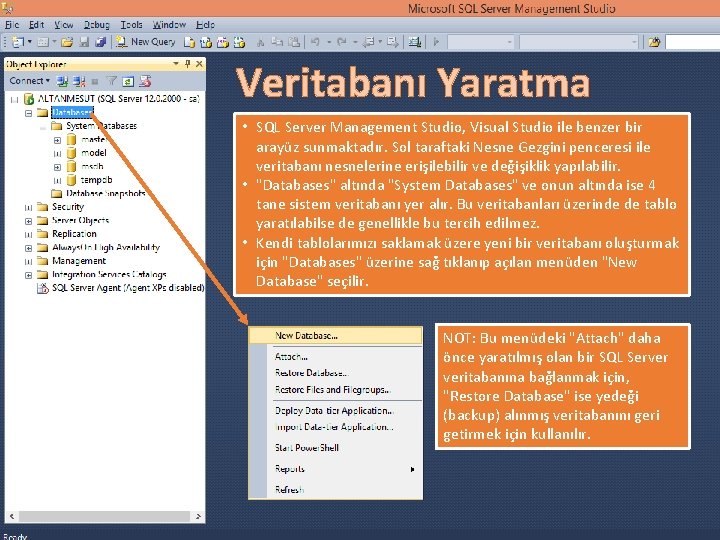Click the Analysis Services MDX Query icon
The image size is (720, 540).
click(206, 43)
